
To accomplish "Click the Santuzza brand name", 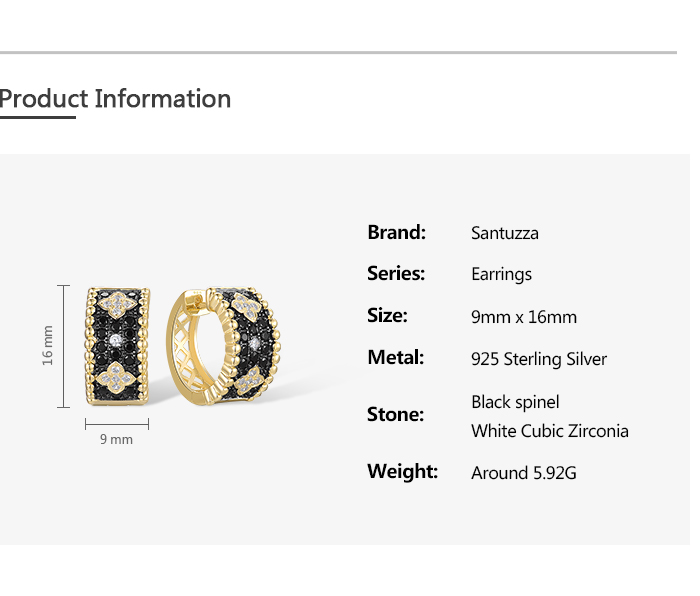I will tap(505, 233).
